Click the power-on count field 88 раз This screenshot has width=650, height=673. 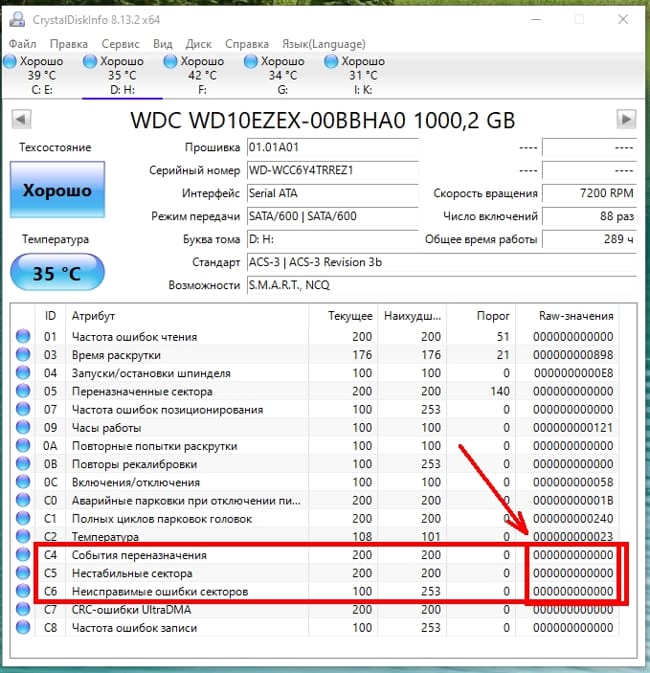(x=589, y=216)
